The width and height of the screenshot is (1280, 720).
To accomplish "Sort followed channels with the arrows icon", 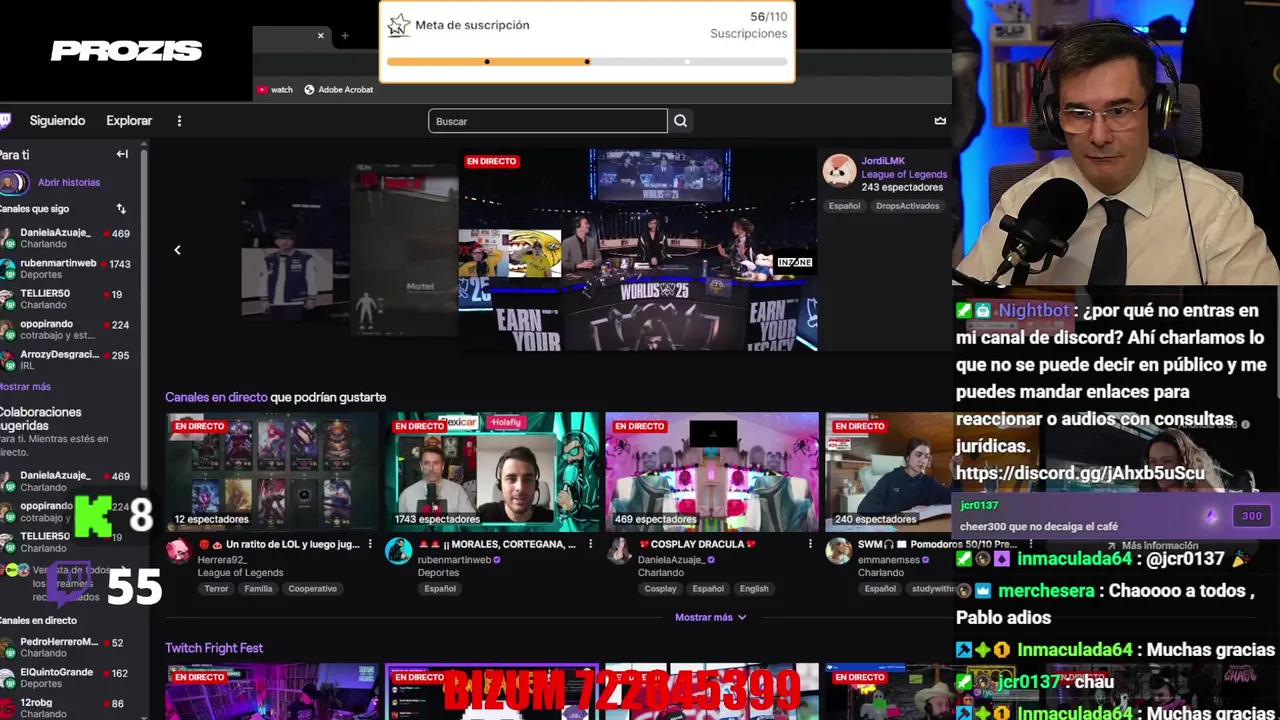I will pos(121,209).
